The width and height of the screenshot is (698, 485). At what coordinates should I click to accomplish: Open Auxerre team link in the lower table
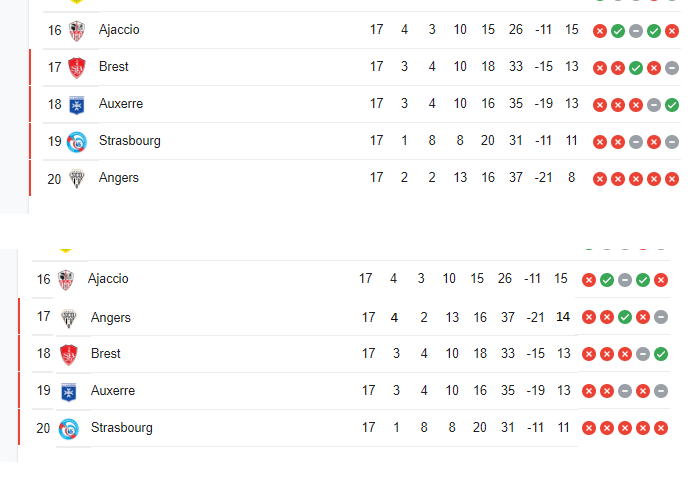[113, 391]
